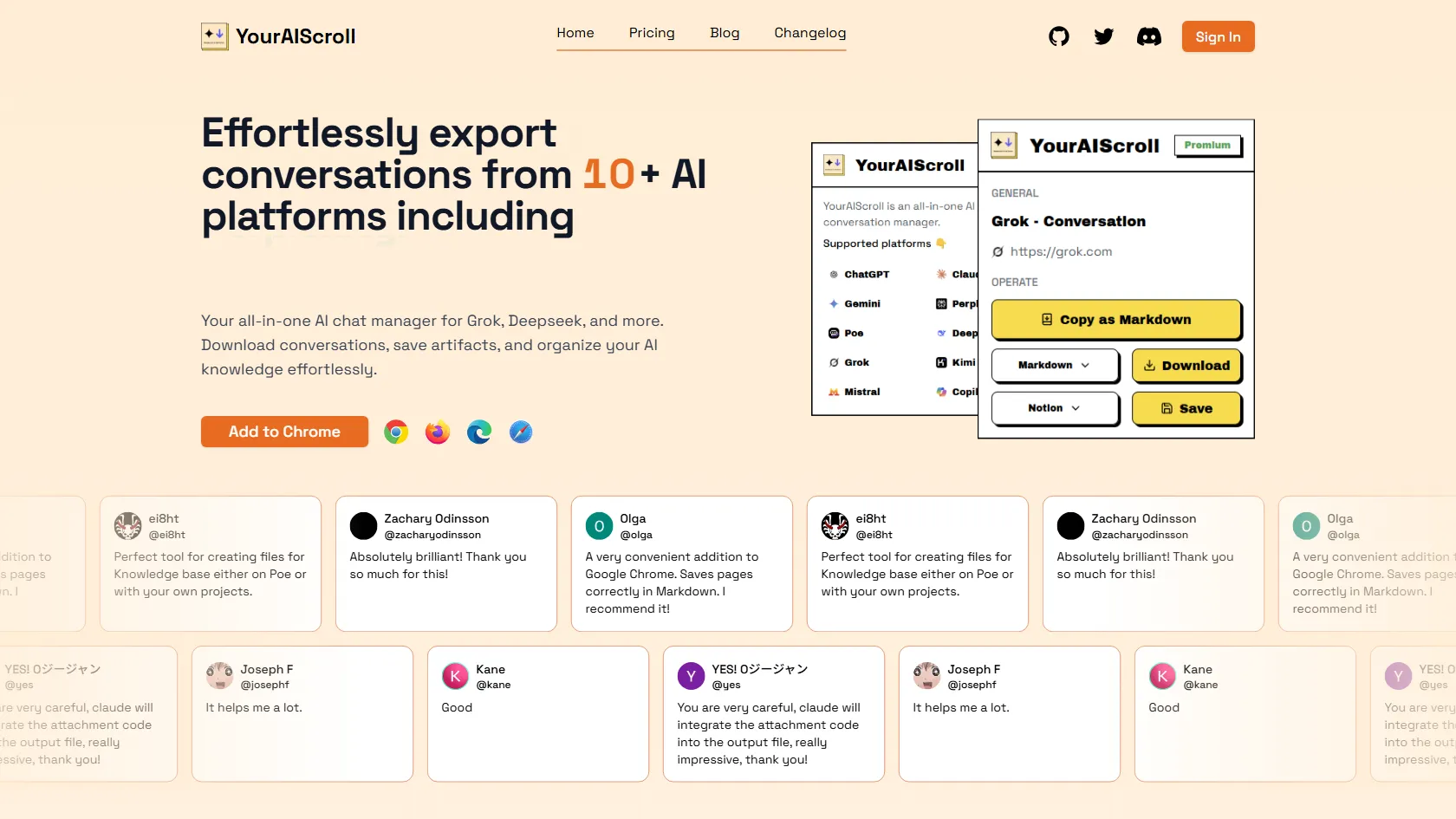Go to the Home nav item
Image resolution: width=1456 pixels, height=819 pixels.
tap(575, 33)
